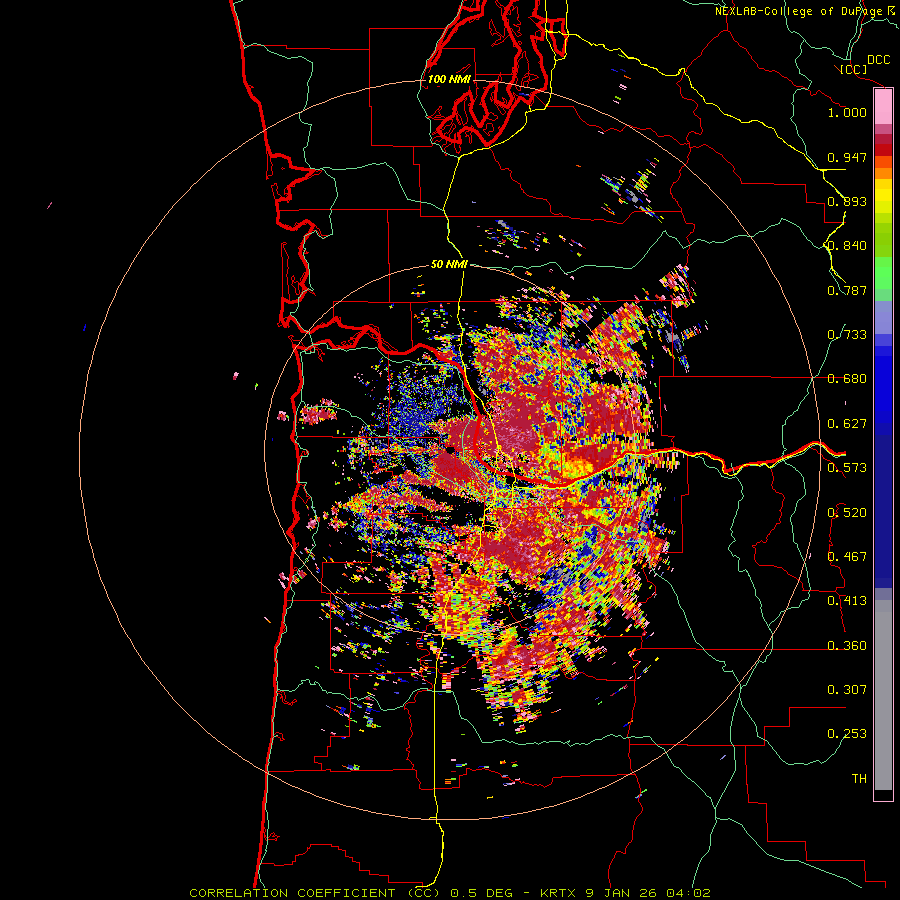Click the 0.840 legend value
This screenshot has height=900, width=900.
pyautogui.click(x=847, y=246)
